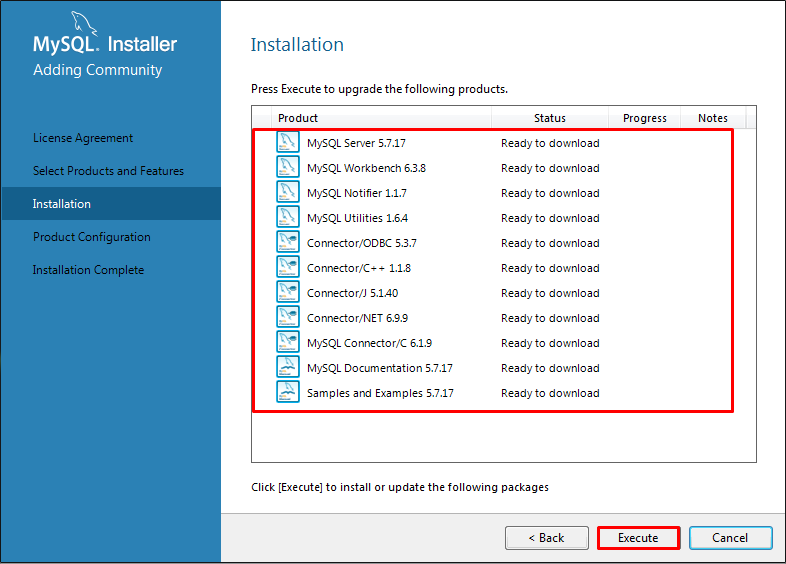The image size is (786, 564).
Task: Cancel the installation
Action: 730,538
